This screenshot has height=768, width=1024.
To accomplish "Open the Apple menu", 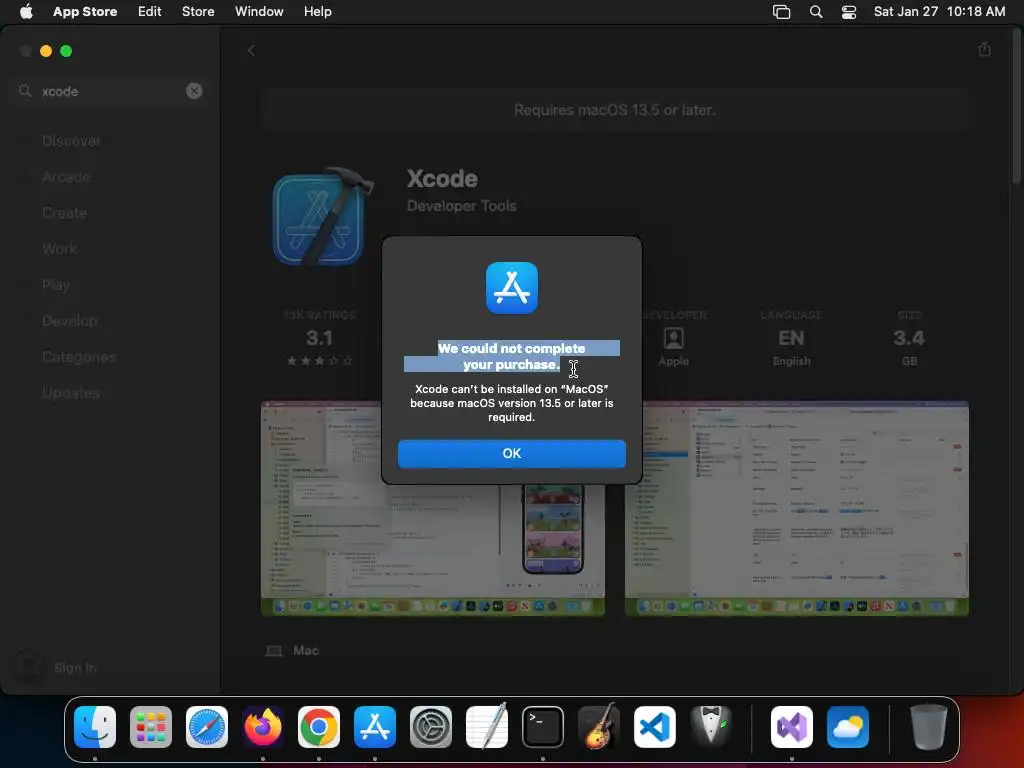I will coord(26,11).
